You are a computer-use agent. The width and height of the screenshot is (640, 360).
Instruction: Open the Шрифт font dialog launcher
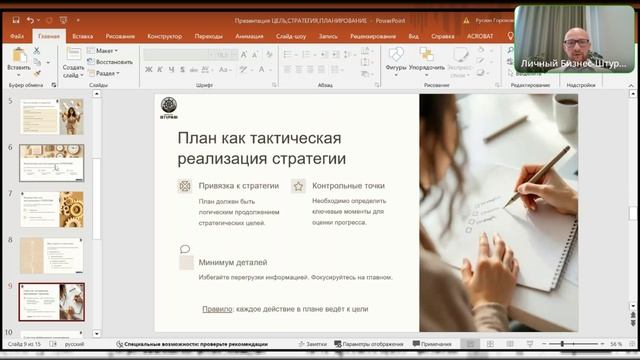(274, 85)
